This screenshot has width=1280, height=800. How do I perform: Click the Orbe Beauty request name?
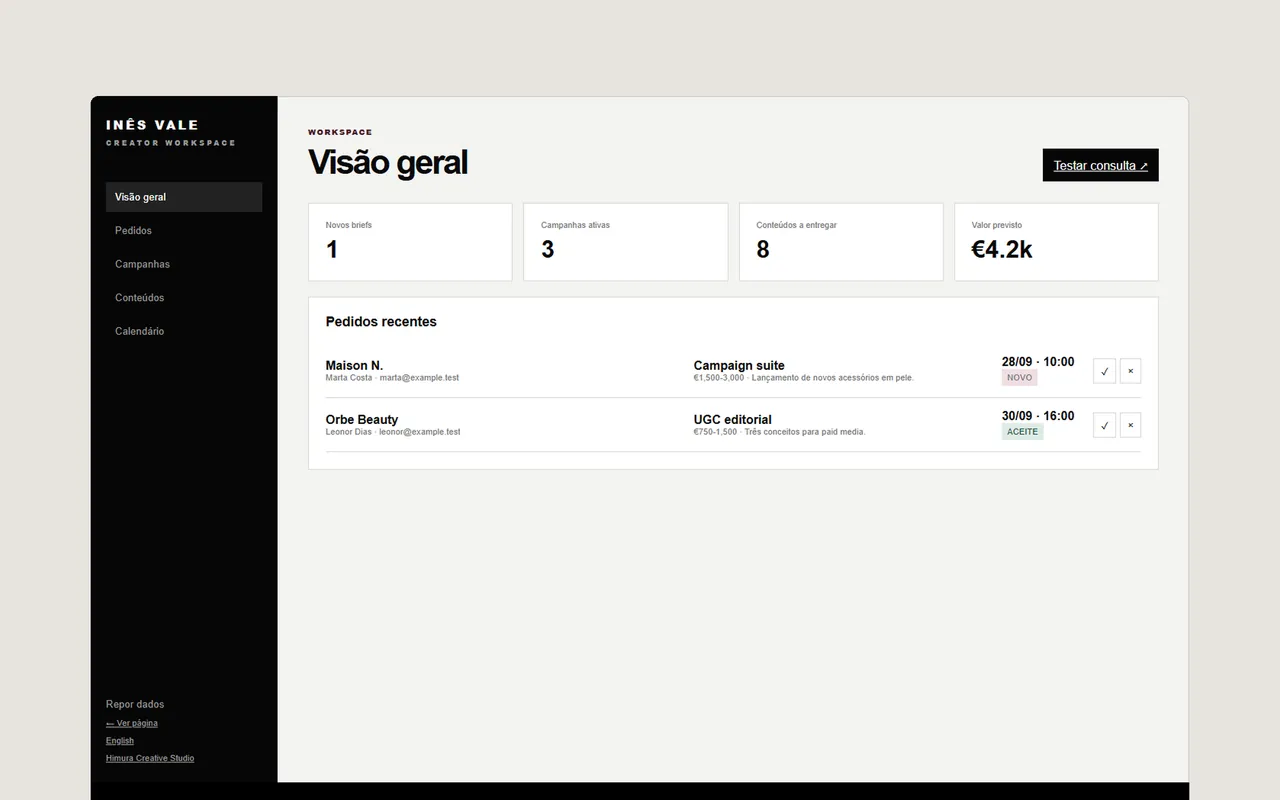[362, 419]
